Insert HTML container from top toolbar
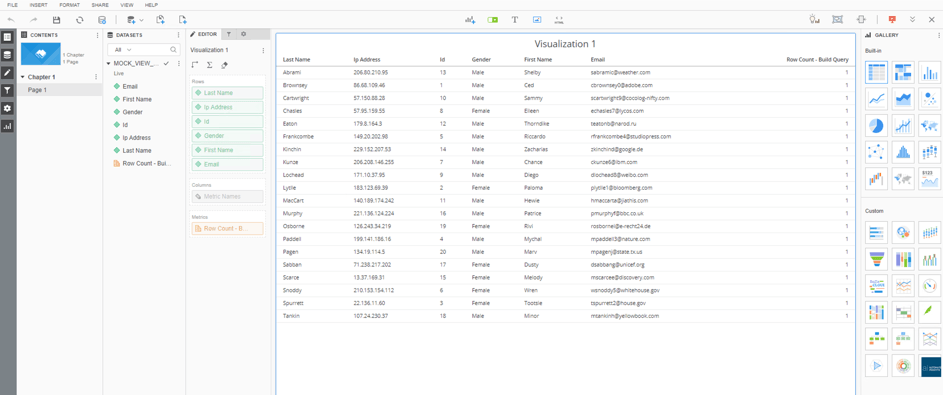Viewport: 943px width, 395px height. click(559, 20)
